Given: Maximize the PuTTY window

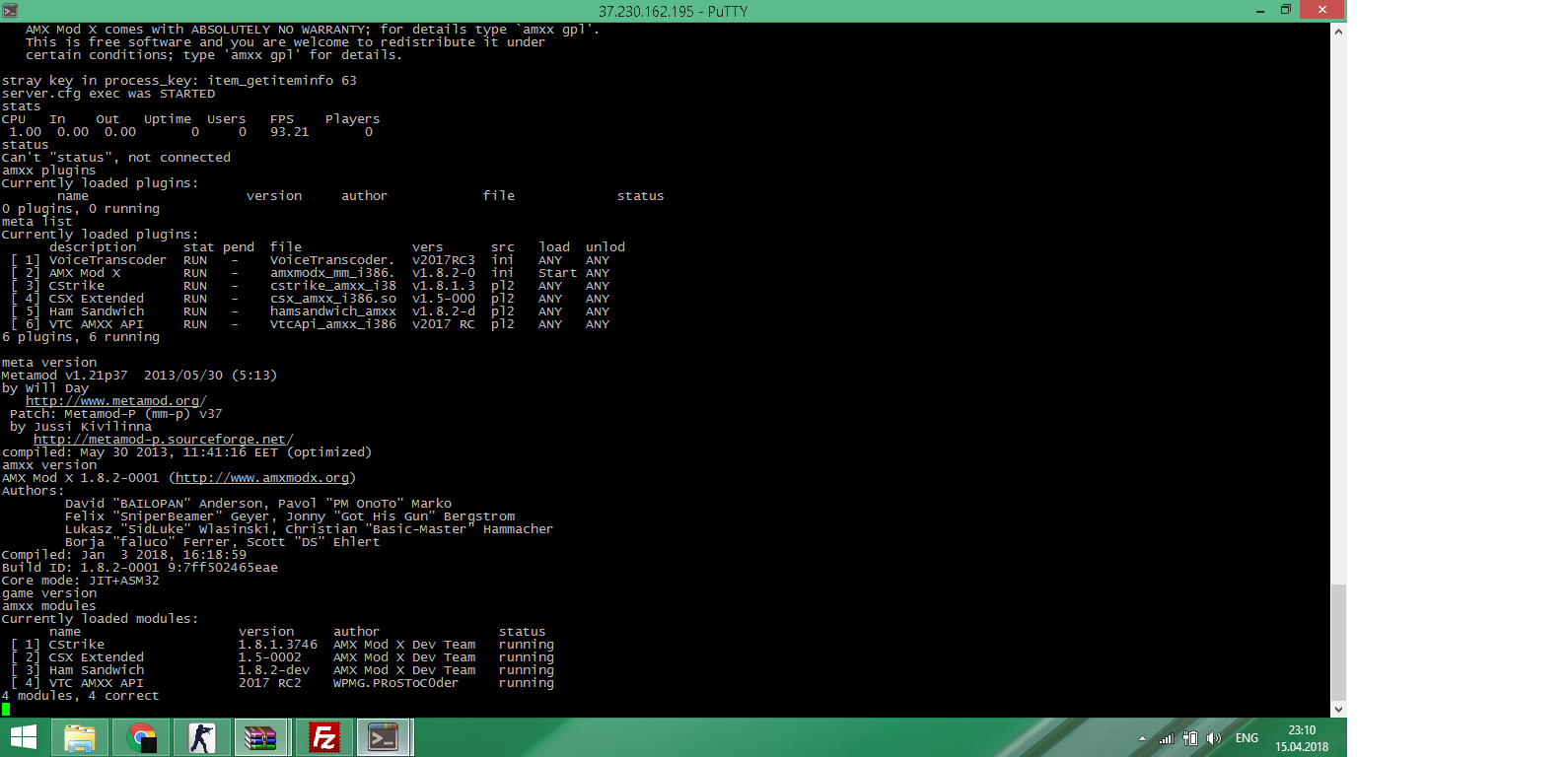Looking at the screenshot, I should pyautogui.click(x=1286, y=10).
